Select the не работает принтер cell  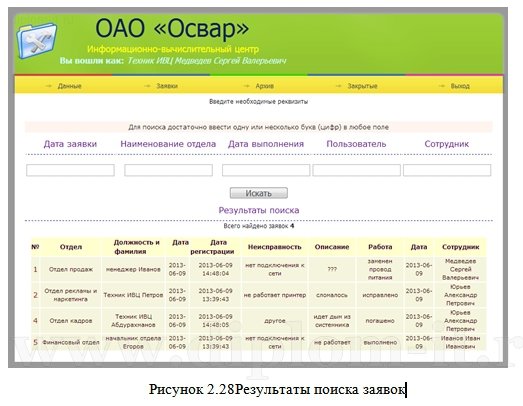point(275,295)
